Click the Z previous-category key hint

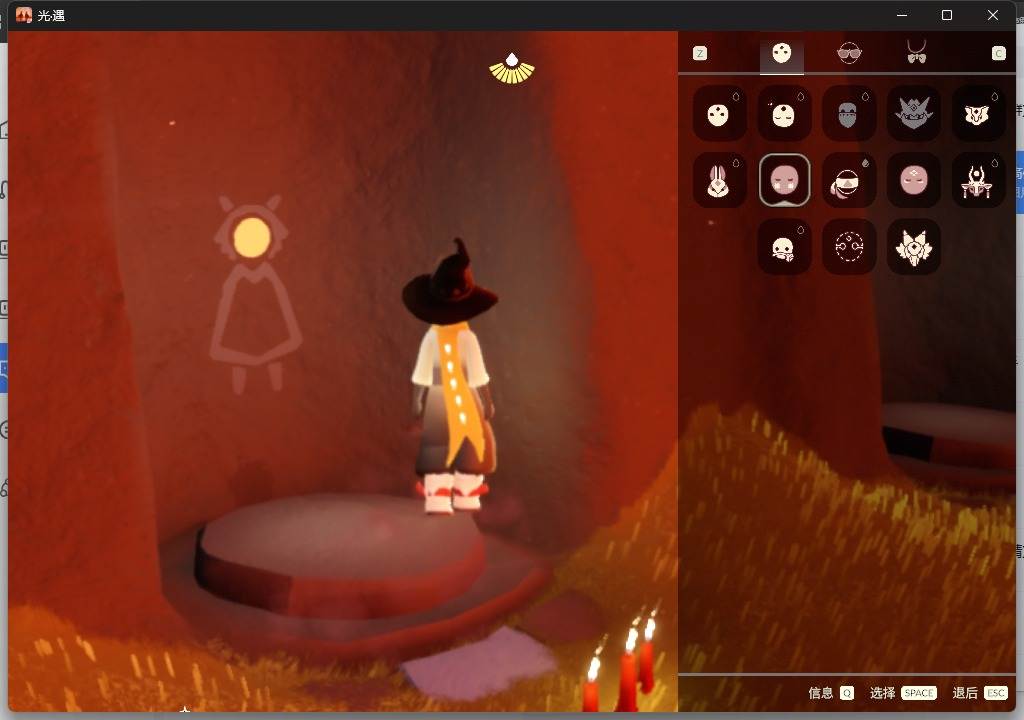tap(699, 54)
